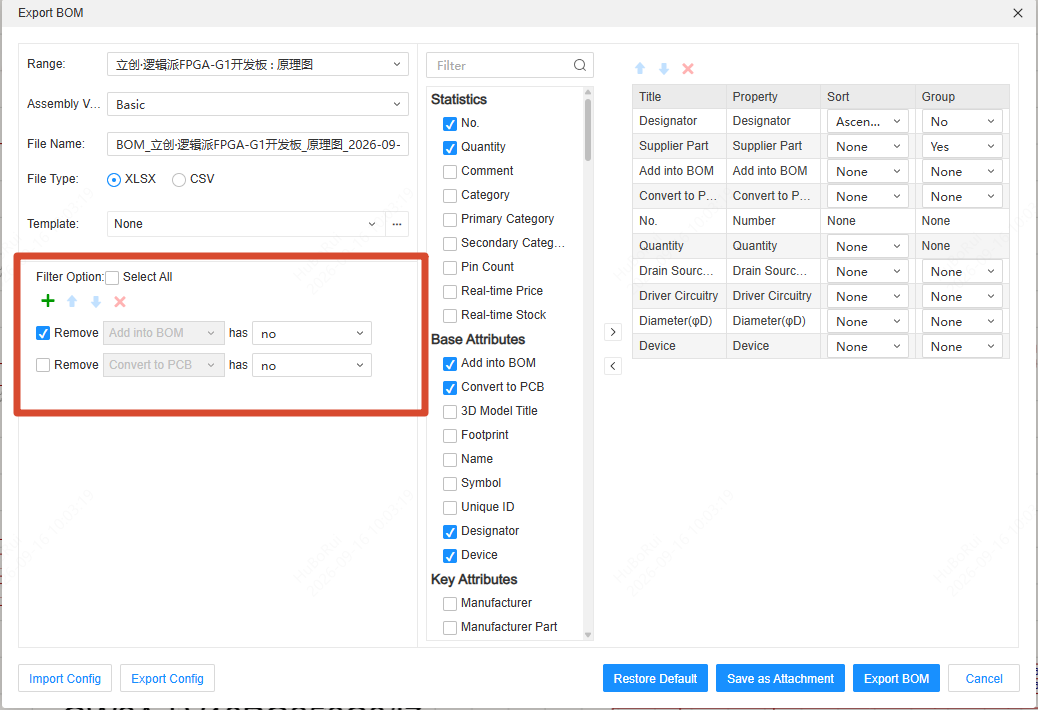Select the Diameter(φD) row title cell
This screenshot has width=1038, height=710.
pos(679,321)
